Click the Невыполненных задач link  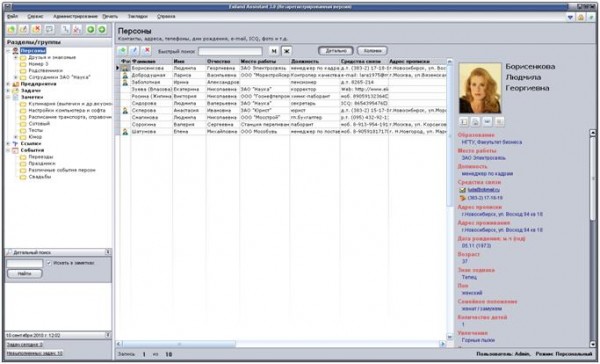[x=34, y=354]
